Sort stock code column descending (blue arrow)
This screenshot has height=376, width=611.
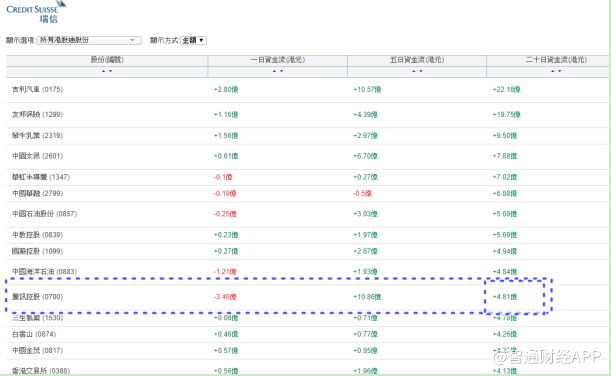click(x=111, y=71)
